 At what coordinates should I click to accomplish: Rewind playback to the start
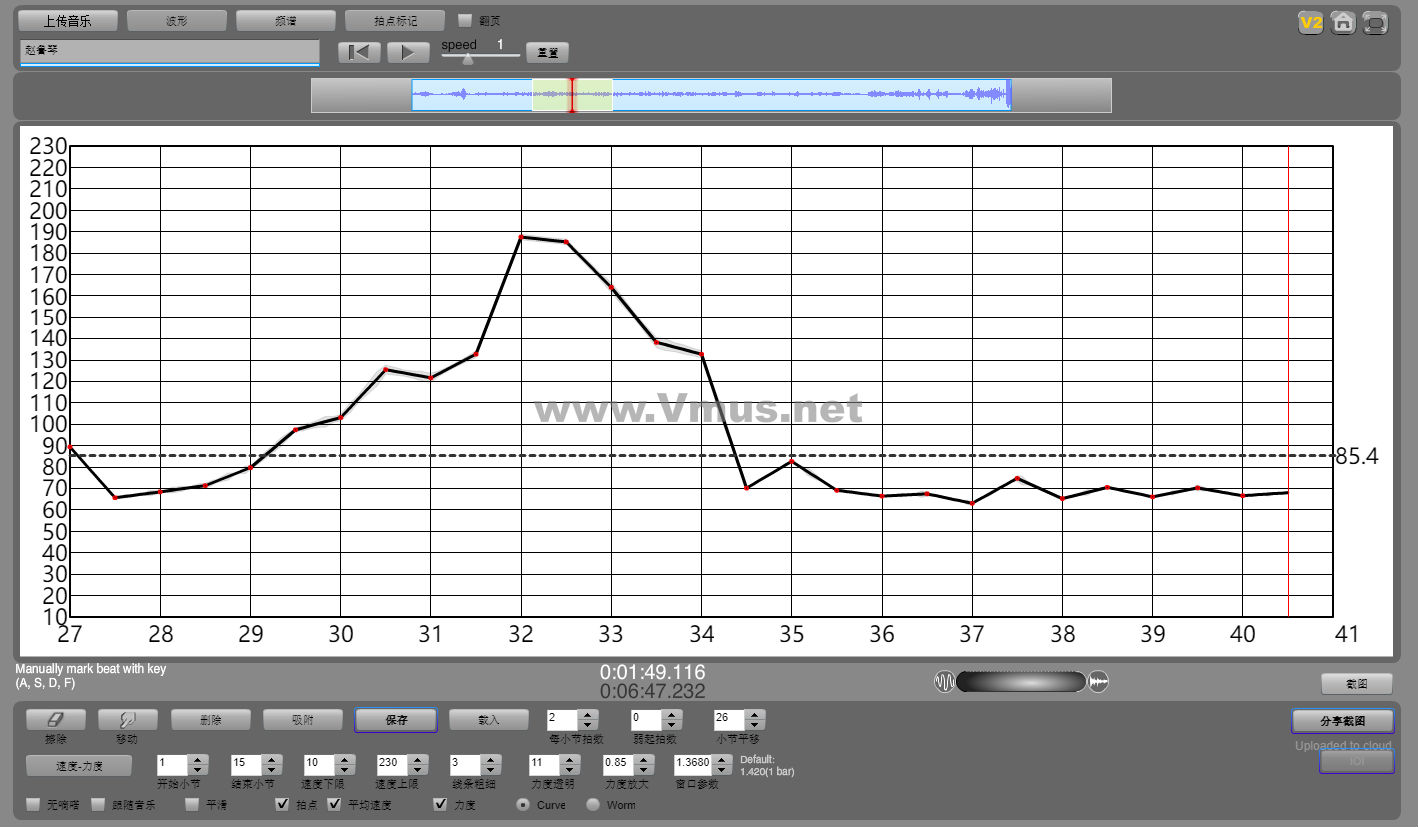(x=359, y=52)
